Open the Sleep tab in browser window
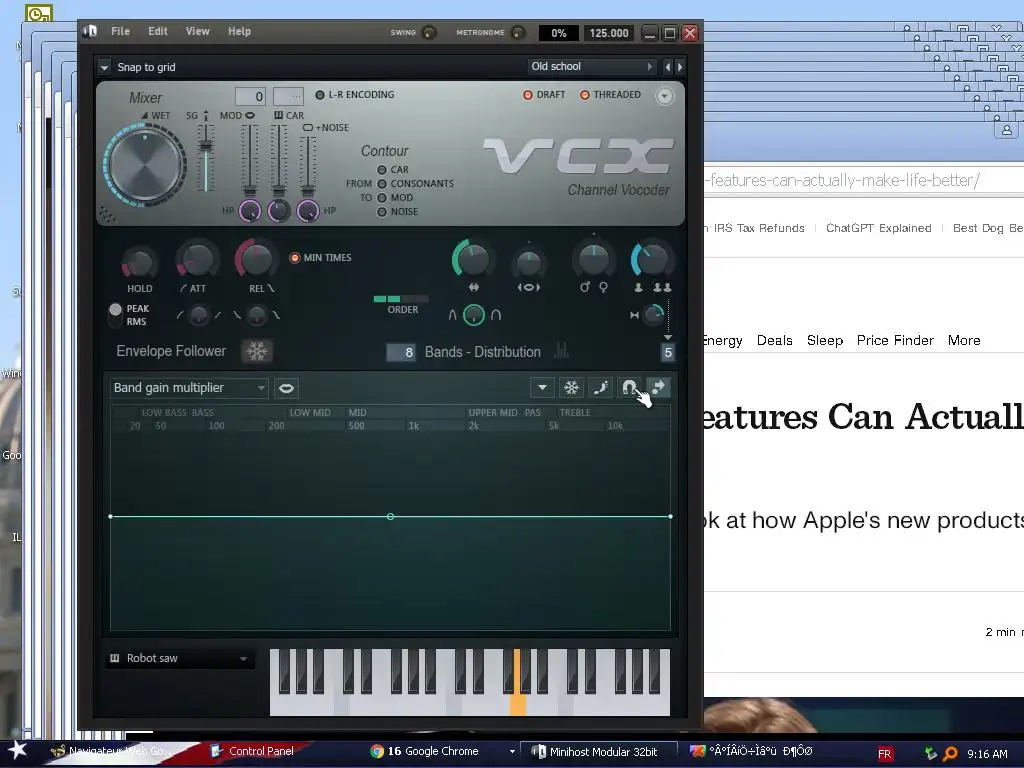The height and width of the screenshot is (768, 1024). (x=825, y=340)
